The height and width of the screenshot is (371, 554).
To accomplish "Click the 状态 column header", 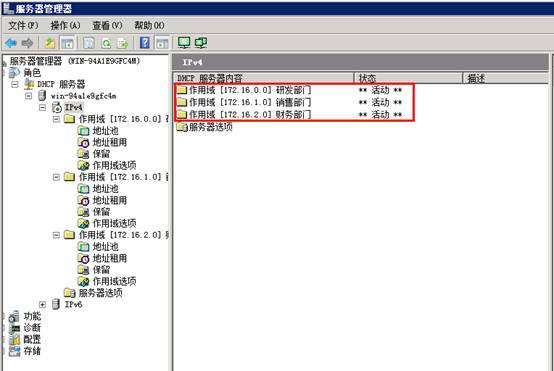I will [408, 78].
